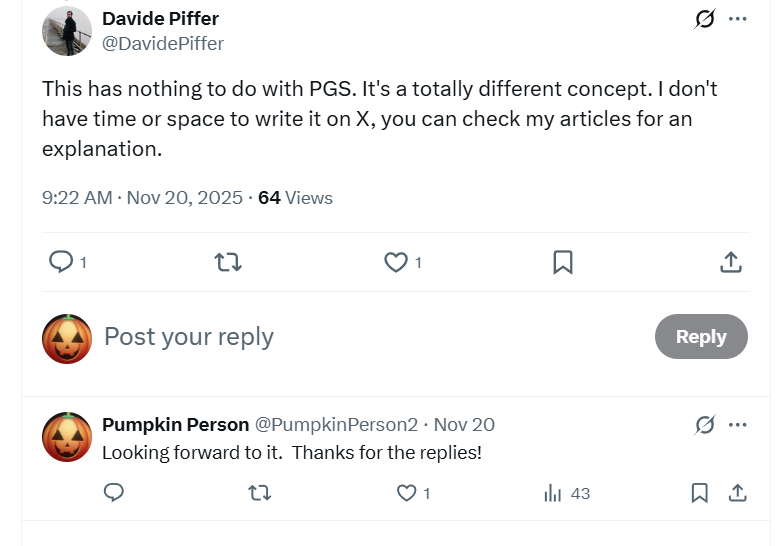
Task: Open Davide Piffer's profile avatar
Action: pos(66,31)
